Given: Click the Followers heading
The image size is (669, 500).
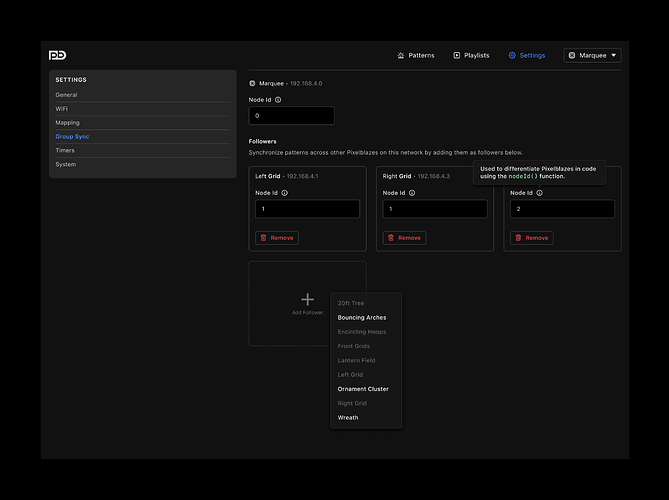Looking at the screenshot, I should click(x=262, y=141).
